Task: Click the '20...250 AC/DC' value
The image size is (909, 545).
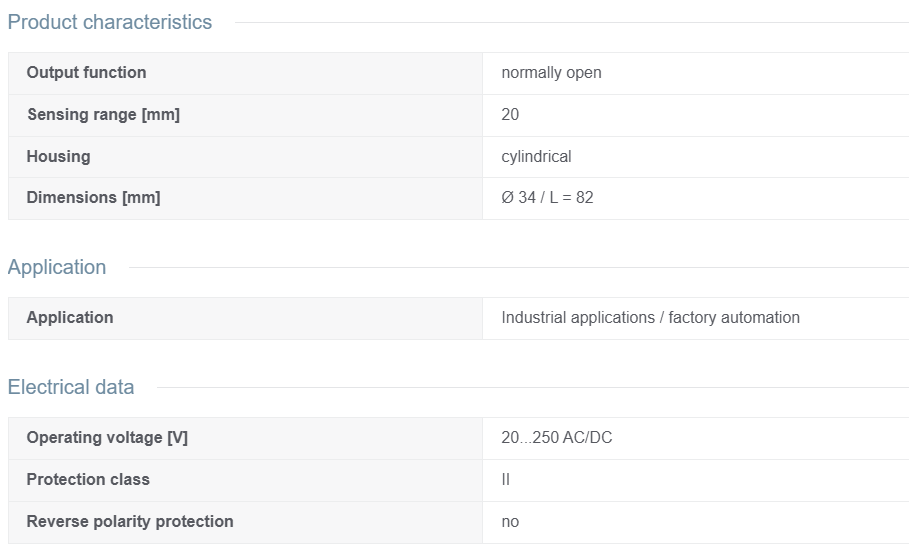Action: [x=557, y=438]
